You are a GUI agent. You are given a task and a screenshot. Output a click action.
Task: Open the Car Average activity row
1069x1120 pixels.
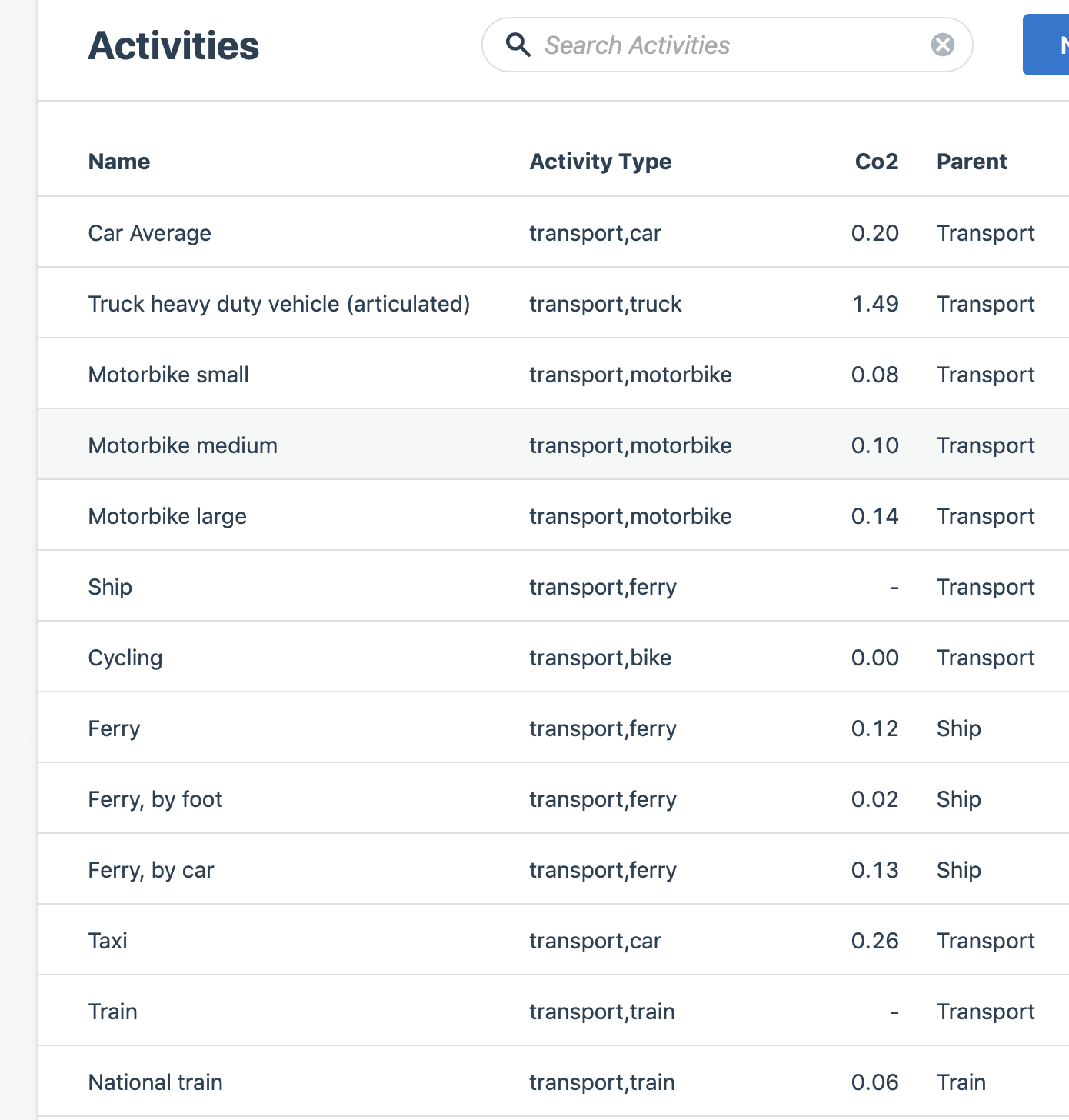(x=554, y=232)
